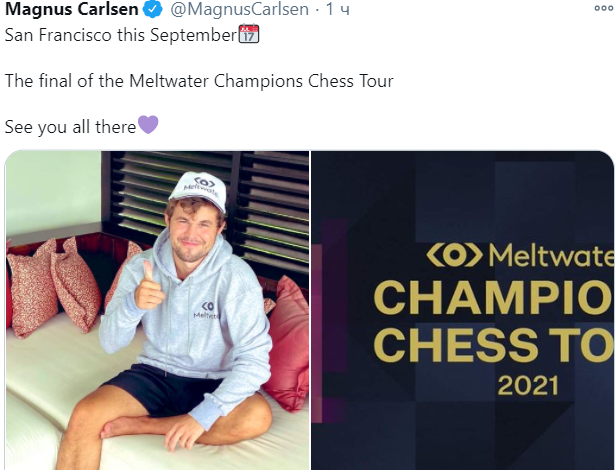Click the thumbs-up hand in the photo
The height and width of the screenshot is (470, 616).
[x=149, y=287]
